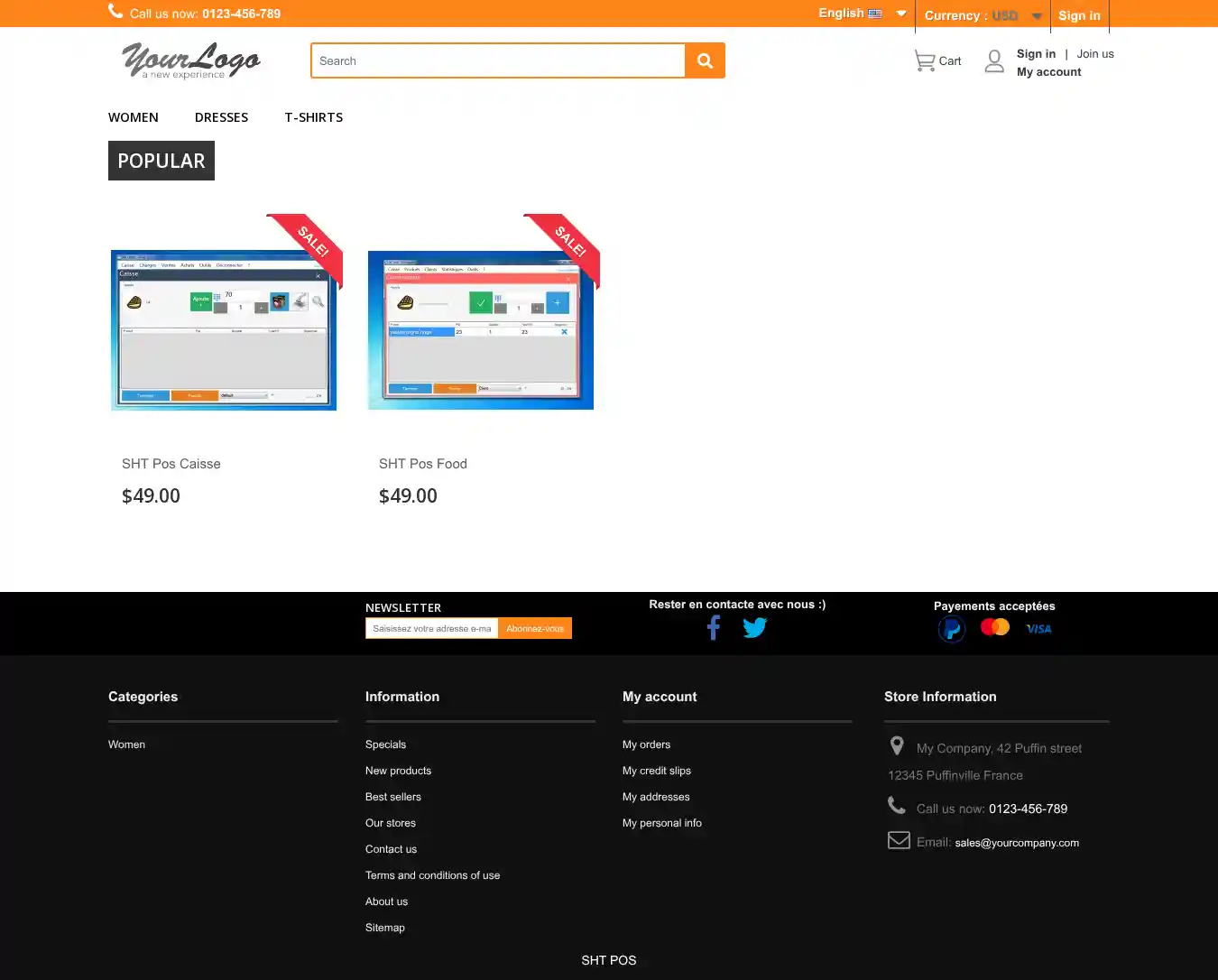The width and height of the screenshot is (1218, 980).
Task: Open the Women category menu
Action: 134,117
